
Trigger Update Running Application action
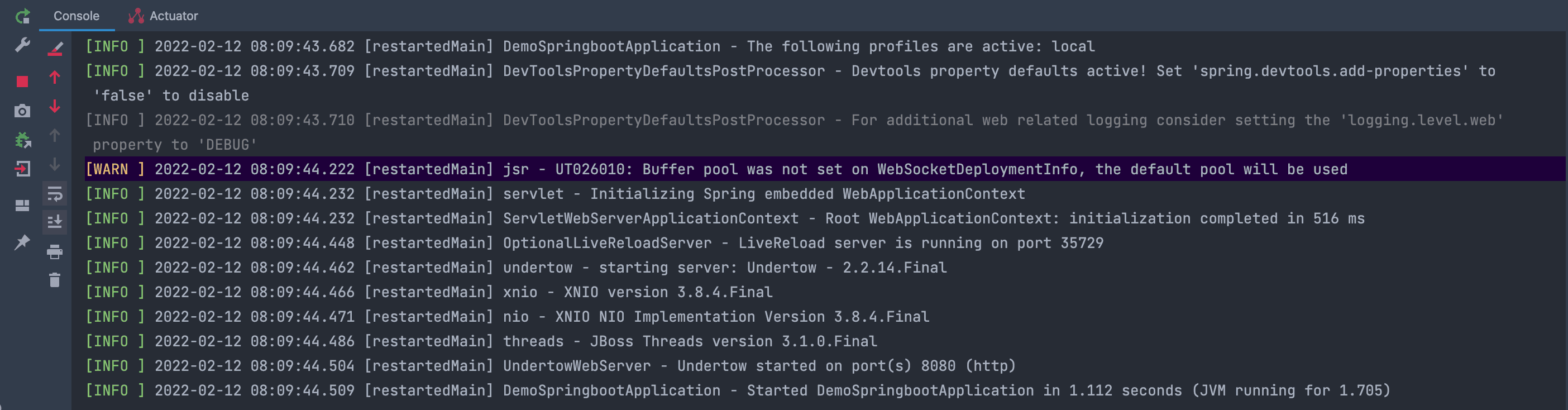point(22,141)
